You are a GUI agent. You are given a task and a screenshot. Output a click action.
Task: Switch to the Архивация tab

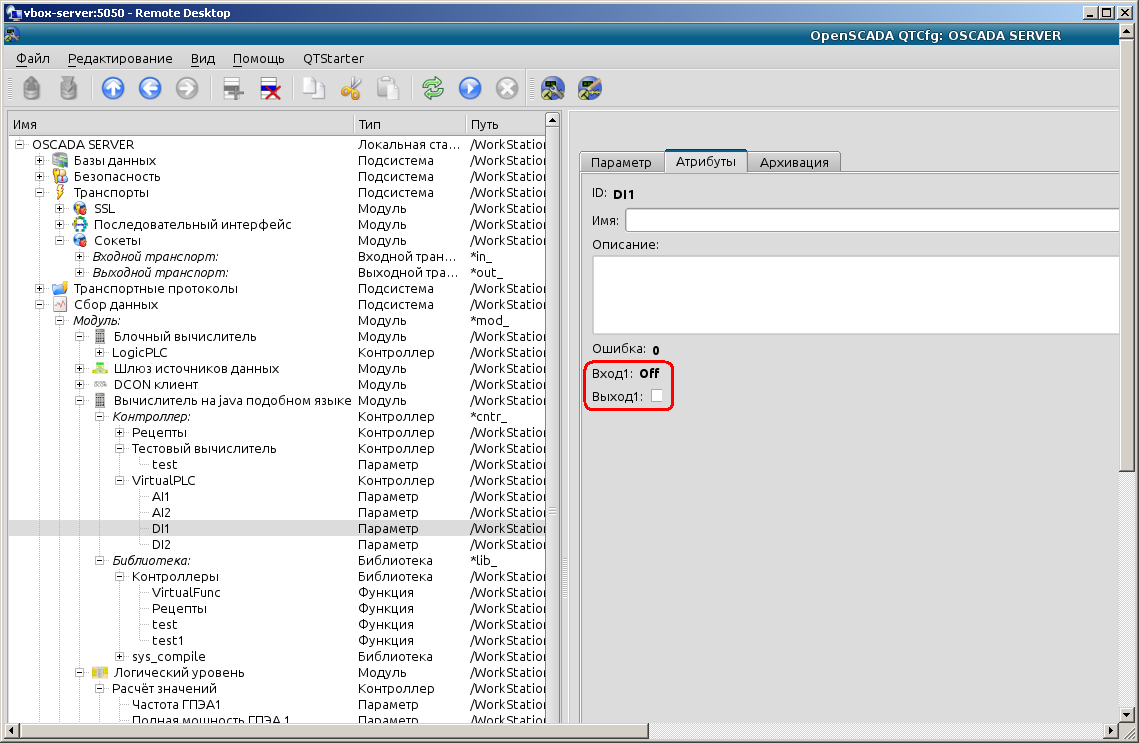794,162
